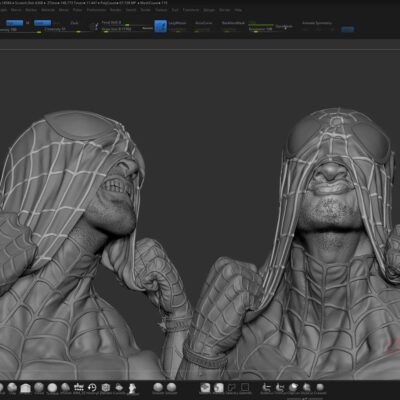400x400 pixels.
Task: Click the MeshCount readout in title bar
Action: coord(153,3)
